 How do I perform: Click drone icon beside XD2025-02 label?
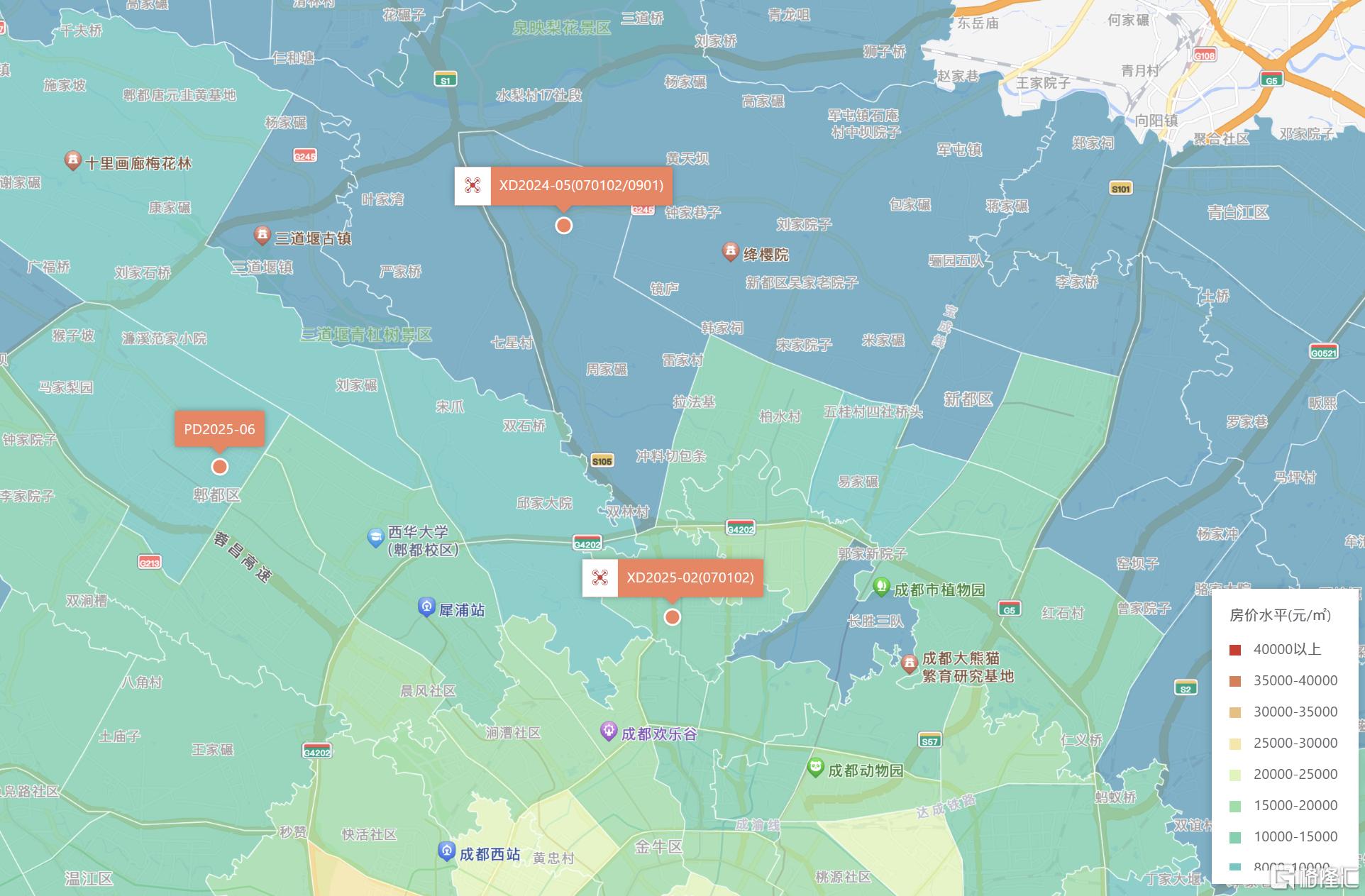[600, 577]
